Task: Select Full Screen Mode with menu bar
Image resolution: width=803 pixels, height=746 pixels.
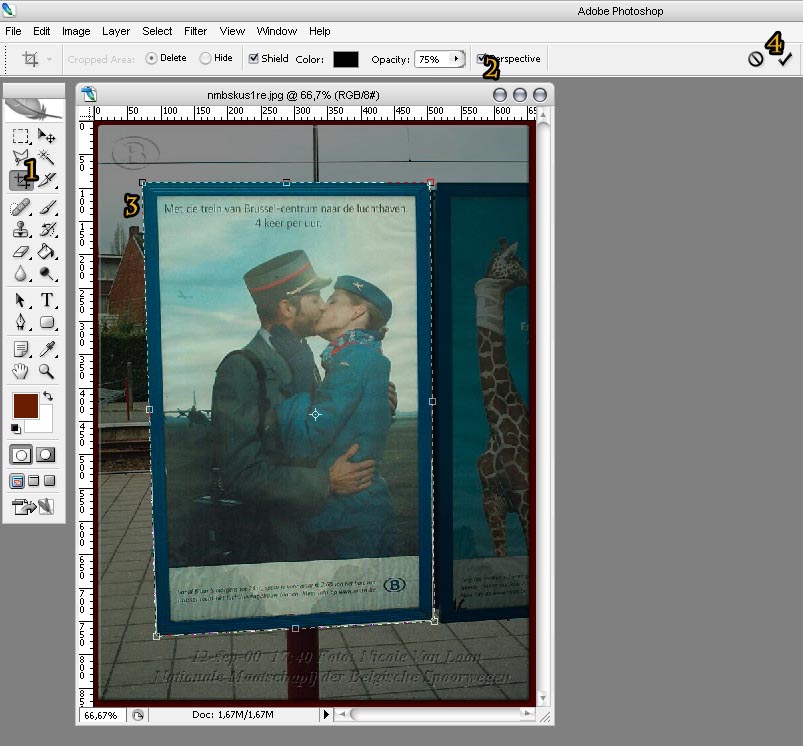Action: click(x=33, y=481)
